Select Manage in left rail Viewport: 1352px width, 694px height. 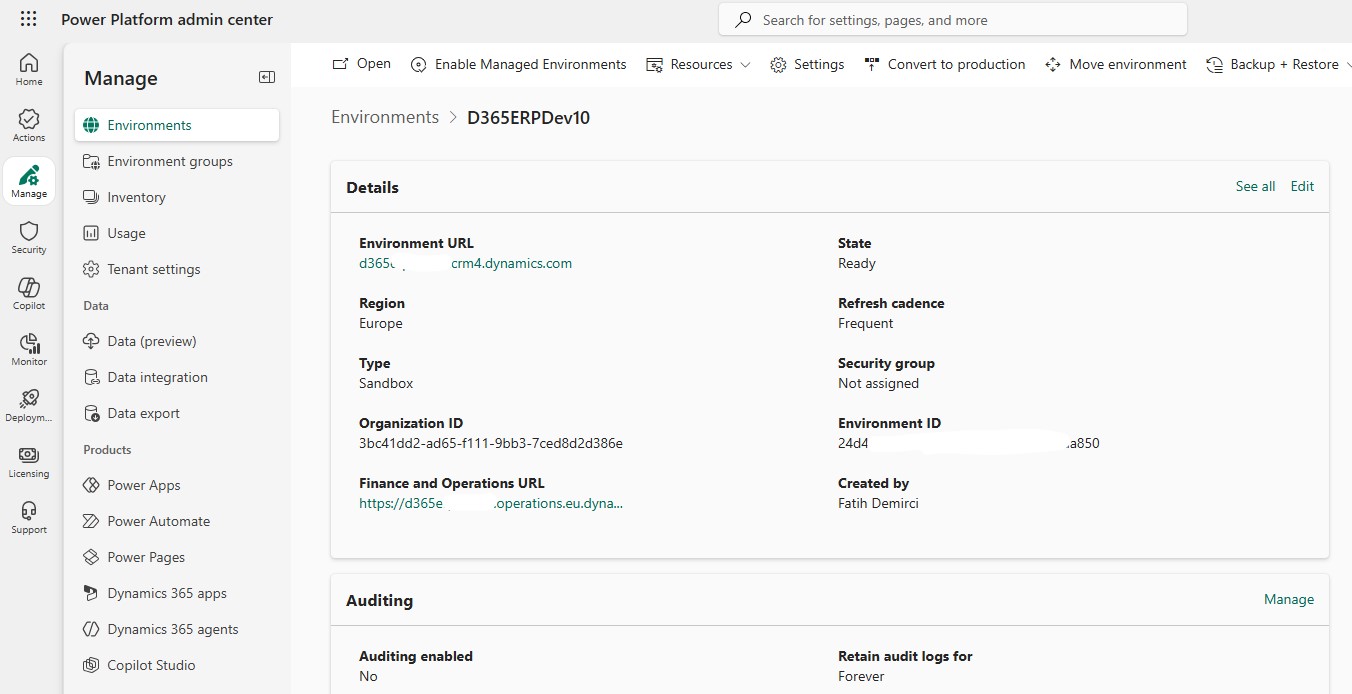[29, 181]
